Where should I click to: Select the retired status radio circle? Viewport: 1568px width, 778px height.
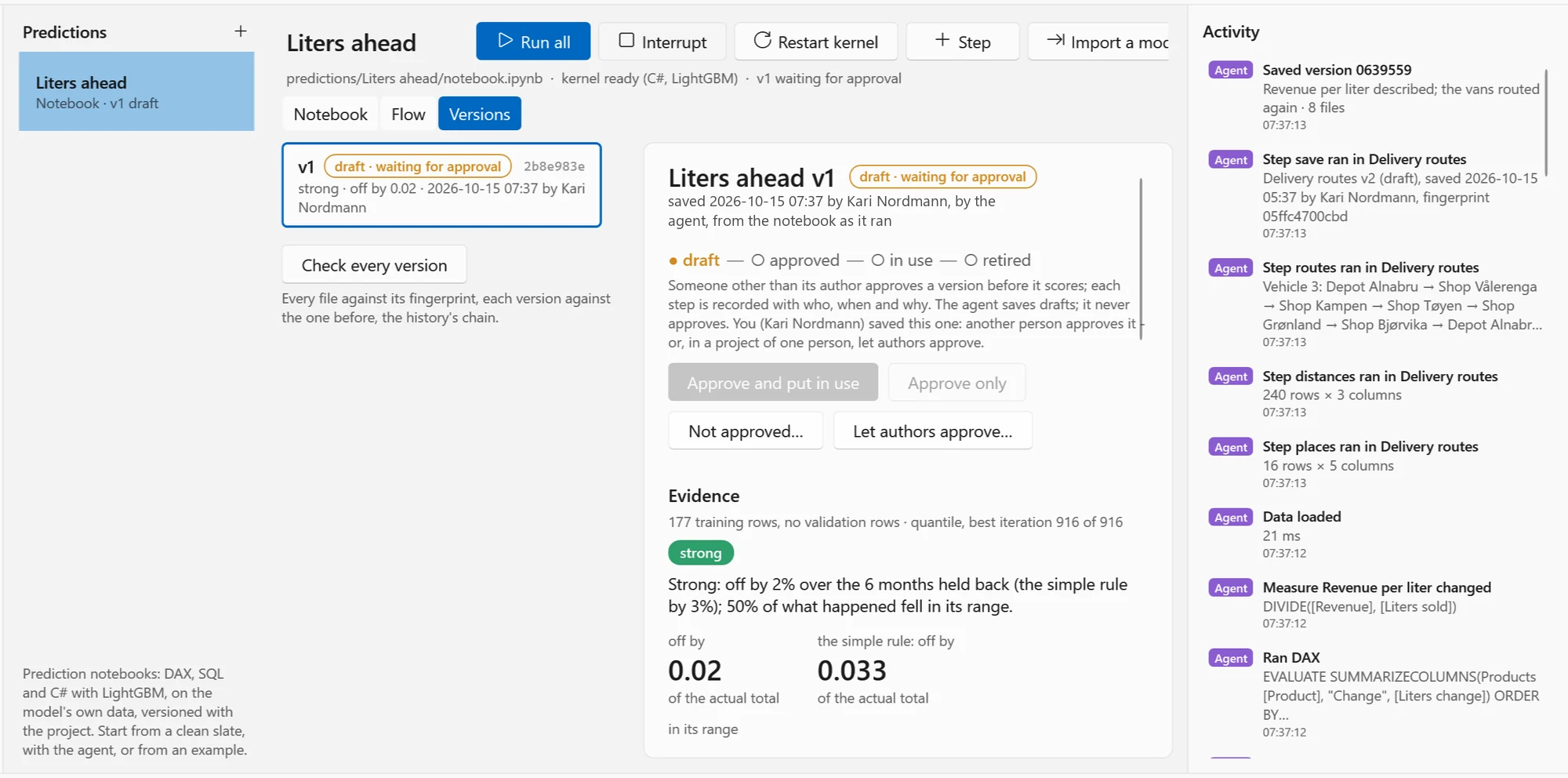971,260
